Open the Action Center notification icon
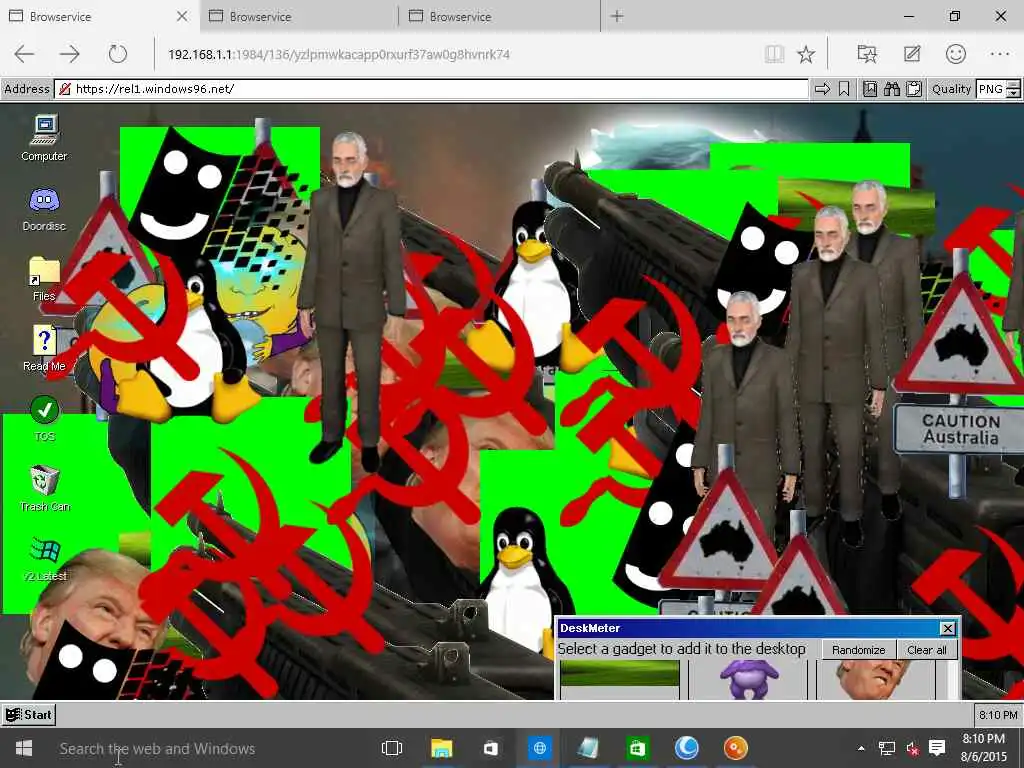Screen dimensions: 1024x768 point(937,748)
